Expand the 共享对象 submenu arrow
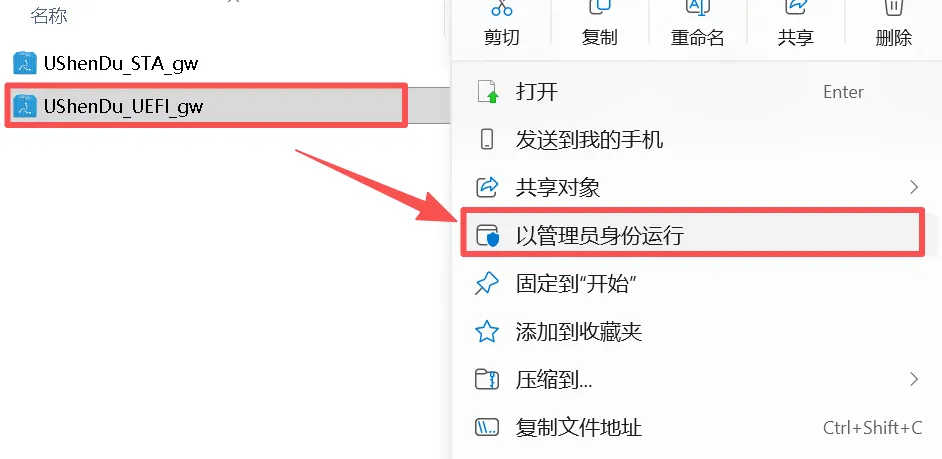942x459 pixels. (914, 187)
